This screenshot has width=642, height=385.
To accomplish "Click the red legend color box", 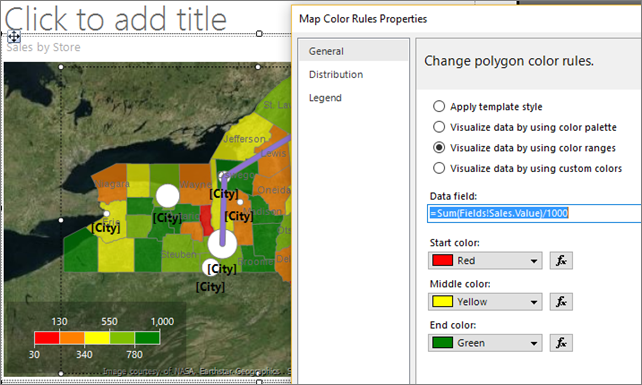I will (x=47, y=338).
